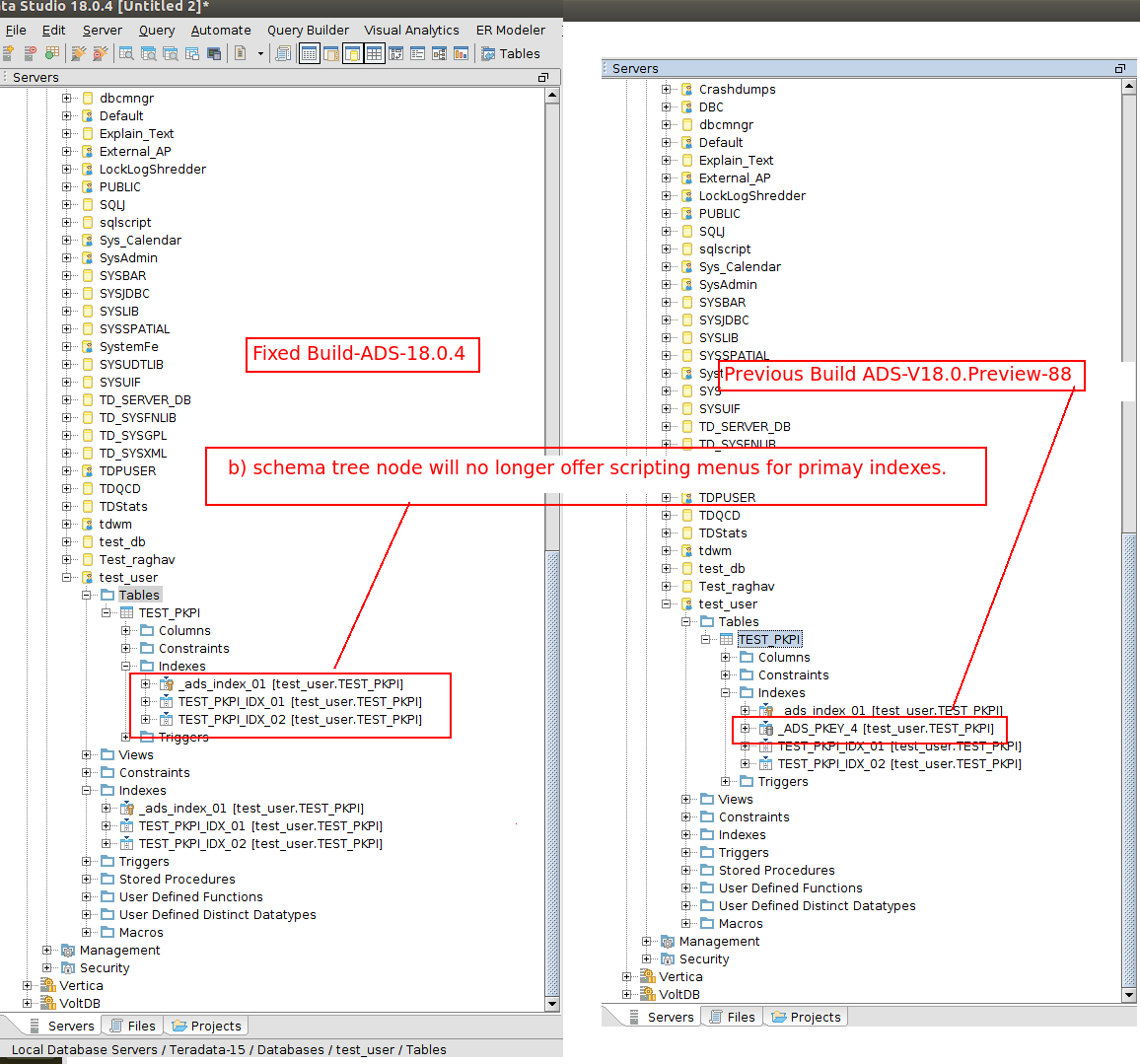The image size is (1140, 1064).
Task: Toggle the side-panel layout toolbar button
Action: coord(330,54)
